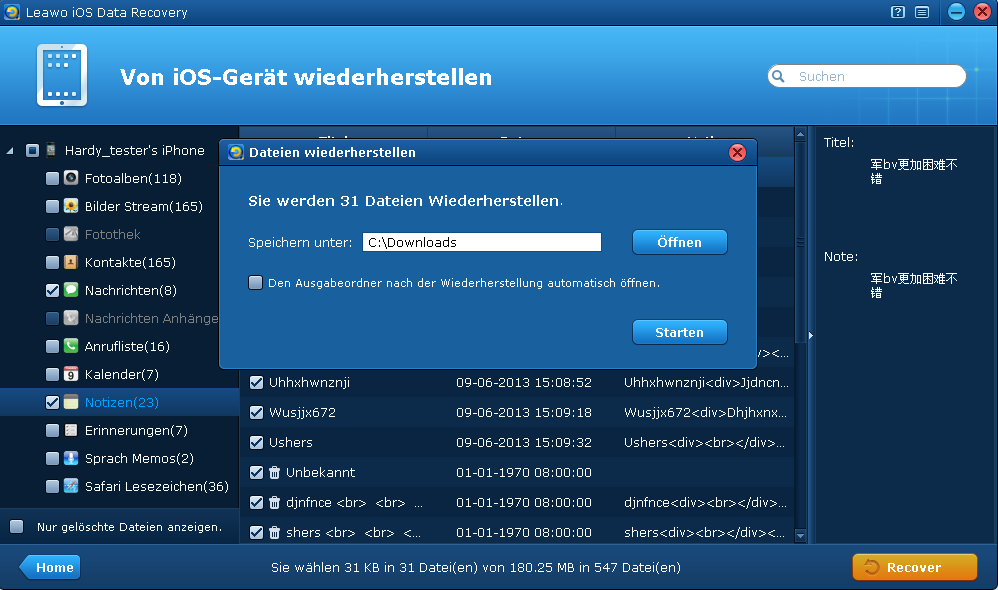Click the list scrollbar down arrow
This screenshot has height=590, width=998.
(801, 536)
